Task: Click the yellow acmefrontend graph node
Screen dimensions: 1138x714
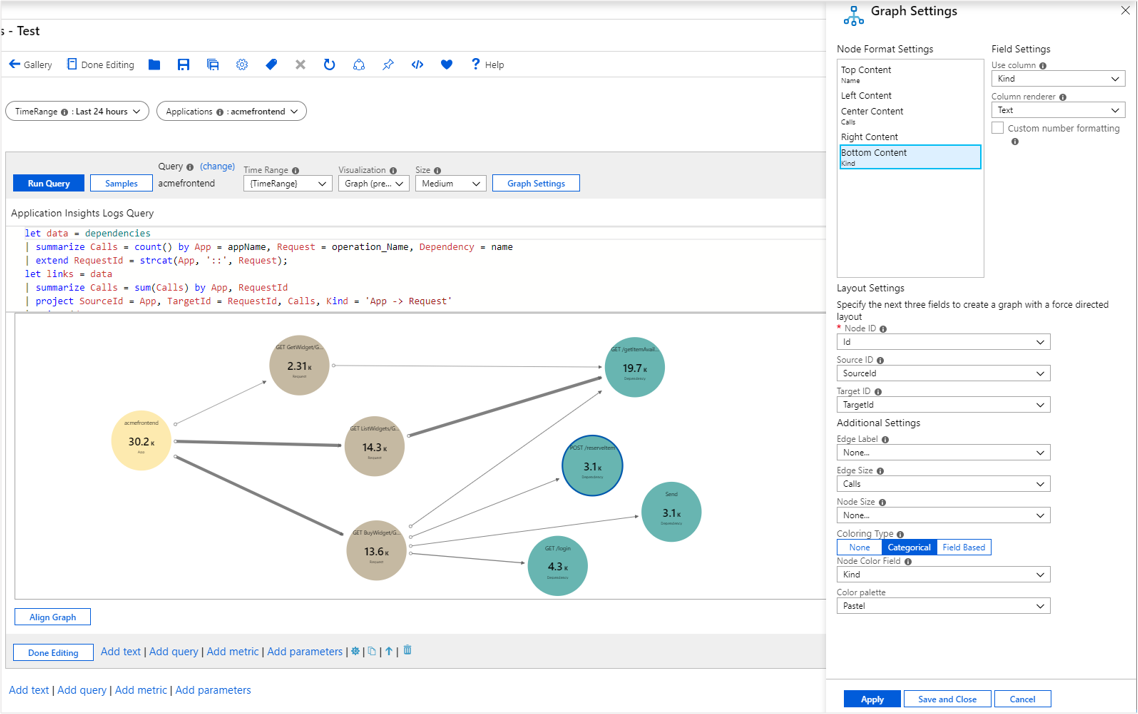Action: click(x=141, y=441)
